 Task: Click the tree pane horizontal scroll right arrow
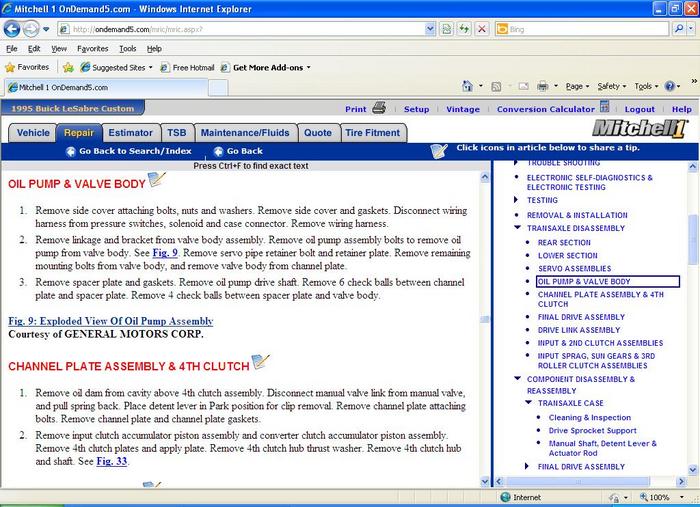click(681, 481)
